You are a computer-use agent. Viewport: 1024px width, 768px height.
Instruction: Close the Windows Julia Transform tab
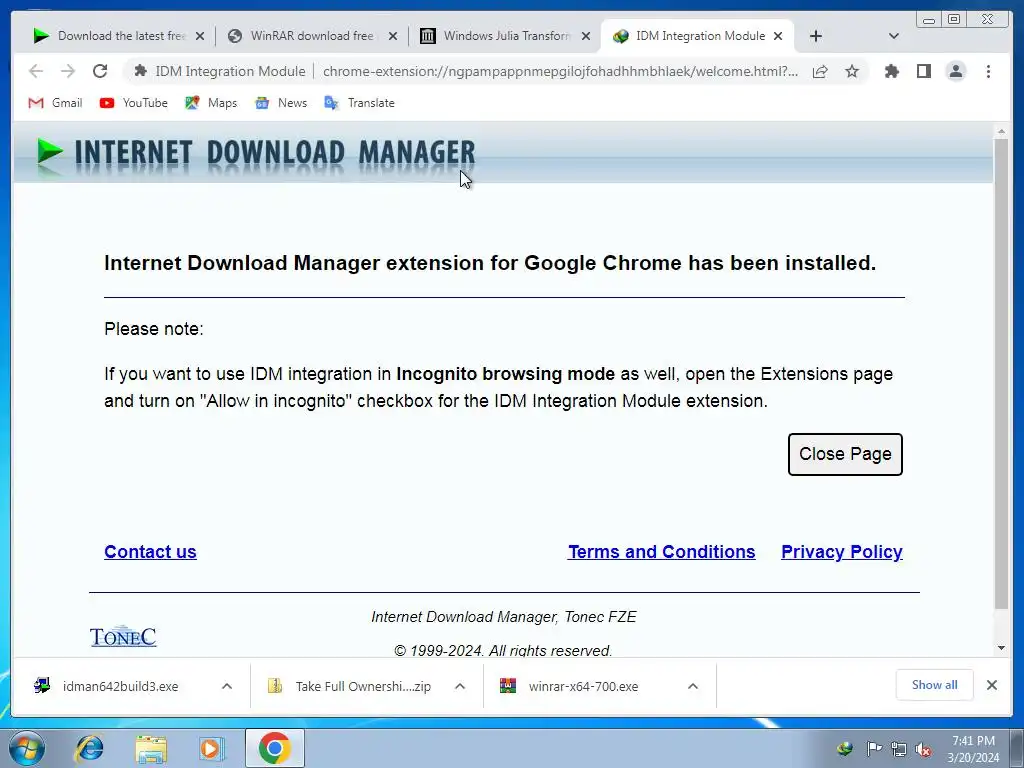tap(586, 36)
